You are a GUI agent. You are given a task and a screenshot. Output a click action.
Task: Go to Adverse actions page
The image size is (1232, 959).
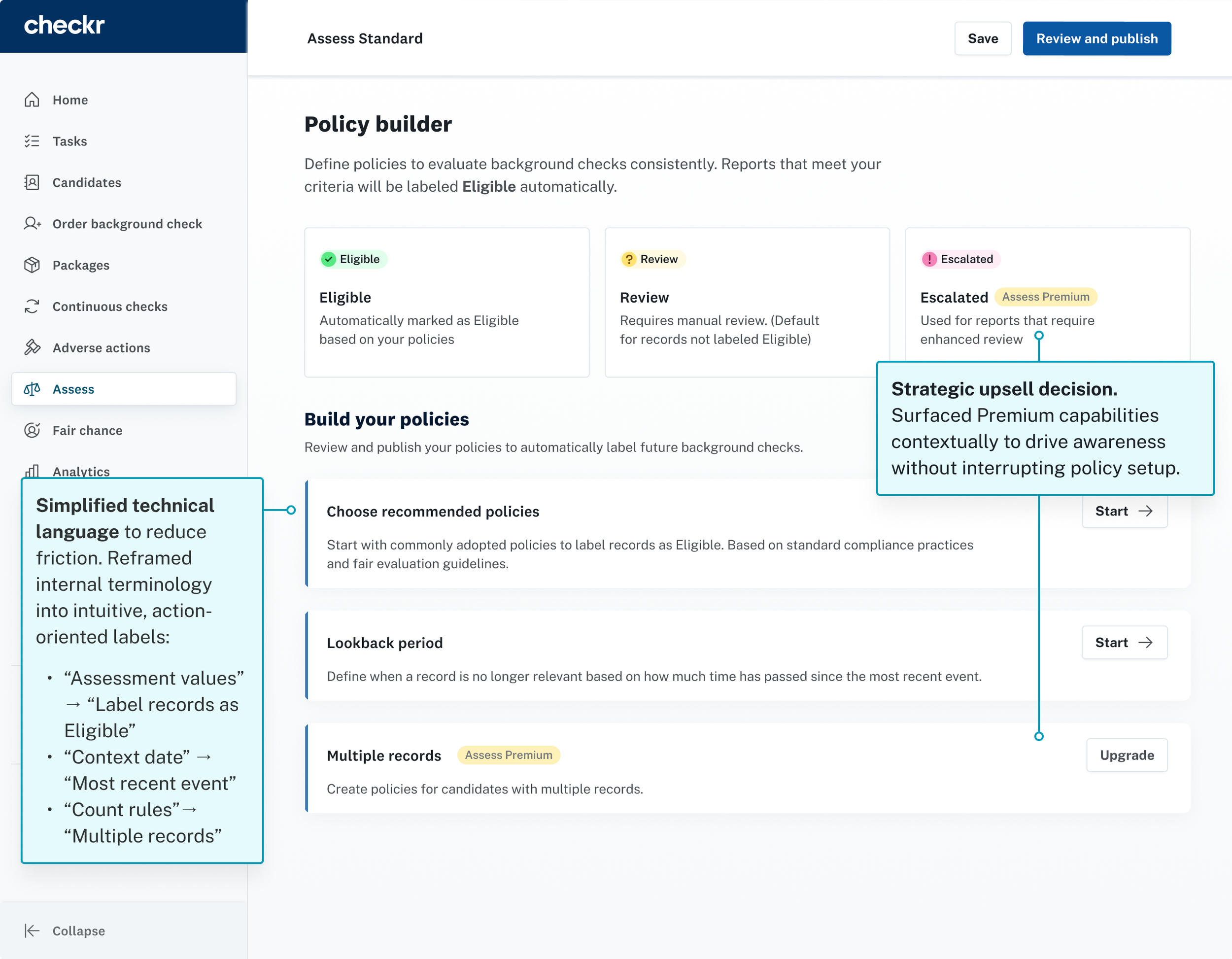pyautogui.click(x=101, y=347)
